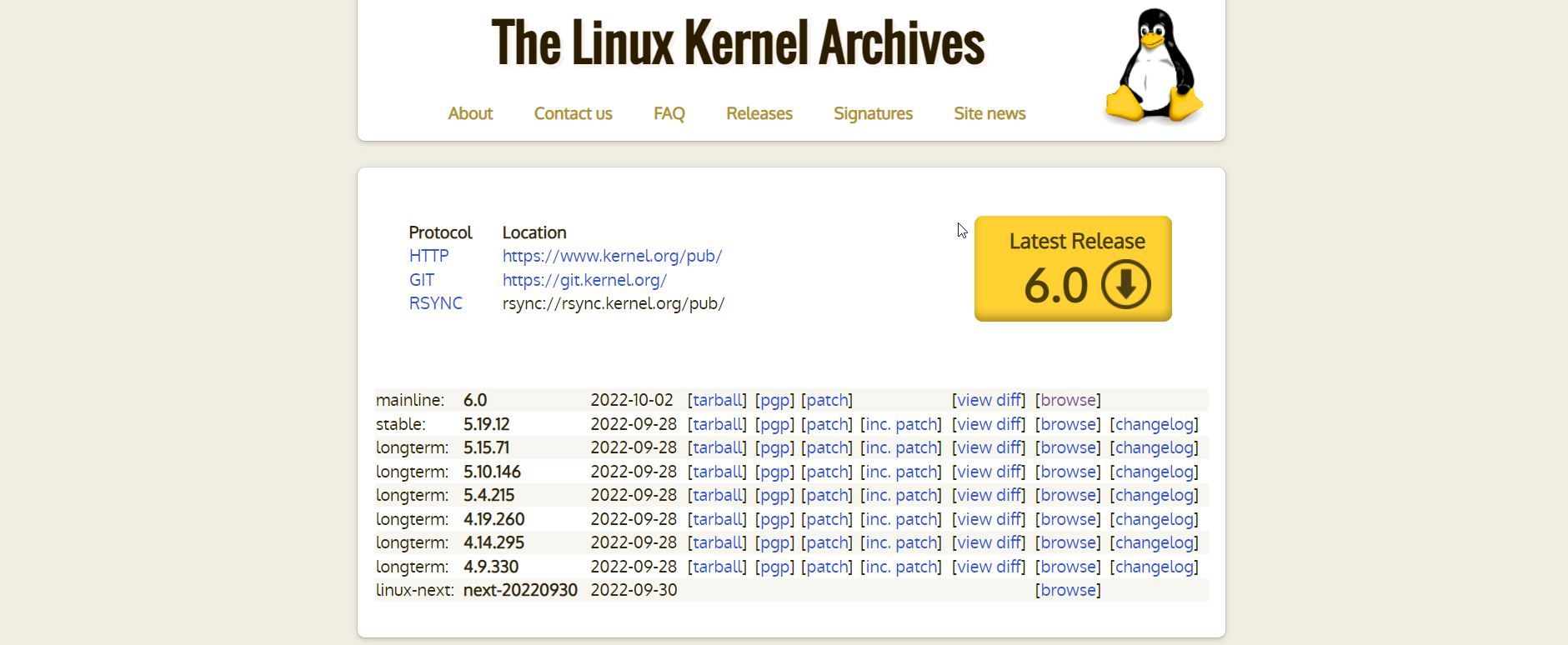This screenshot has height=645, width=1568.
Task: Open patch for 5.10.146
Action: tap(827, 472)
